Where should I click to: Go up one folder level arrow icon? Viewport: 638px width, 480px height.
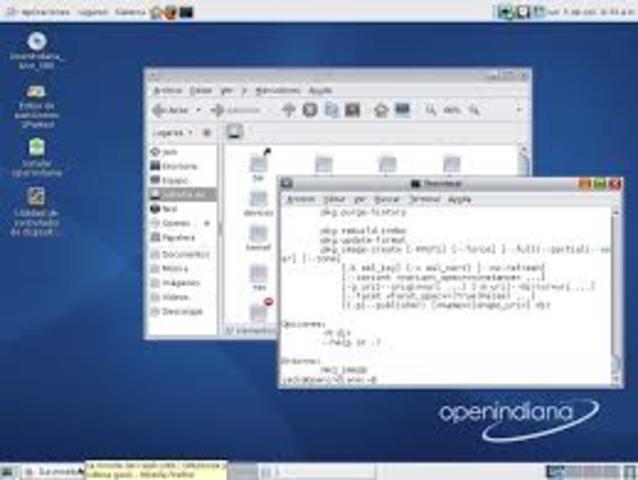288,110
